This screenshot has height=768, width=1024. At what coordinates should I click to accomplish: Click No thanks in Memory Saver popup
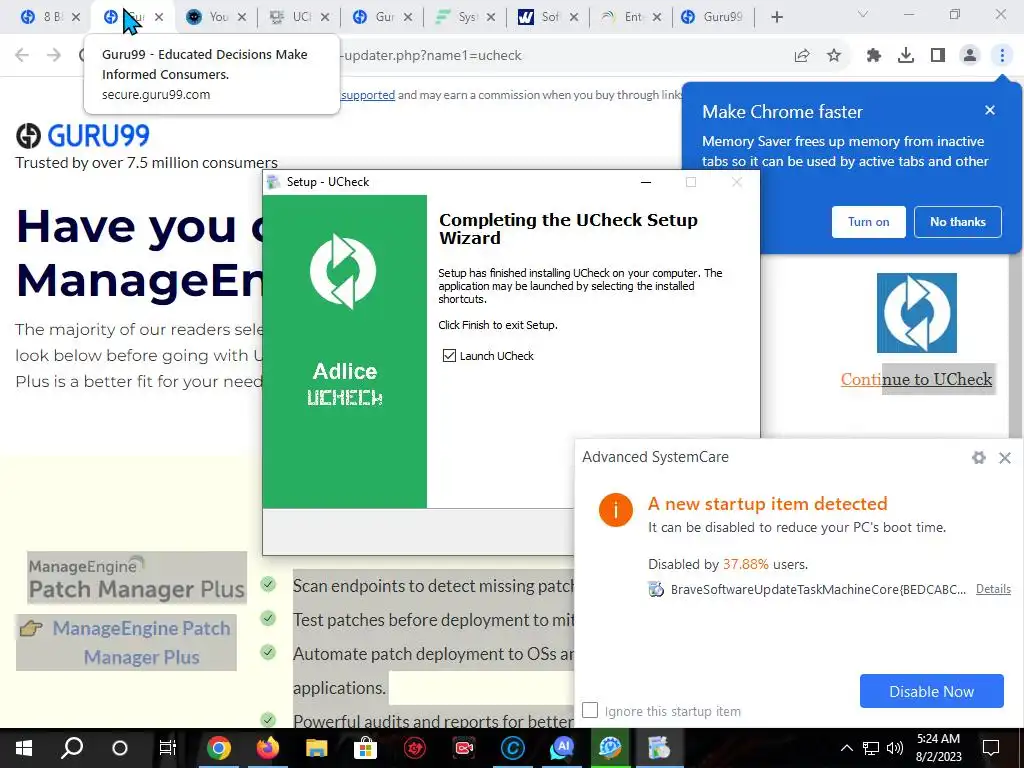(x=957, y=222)
